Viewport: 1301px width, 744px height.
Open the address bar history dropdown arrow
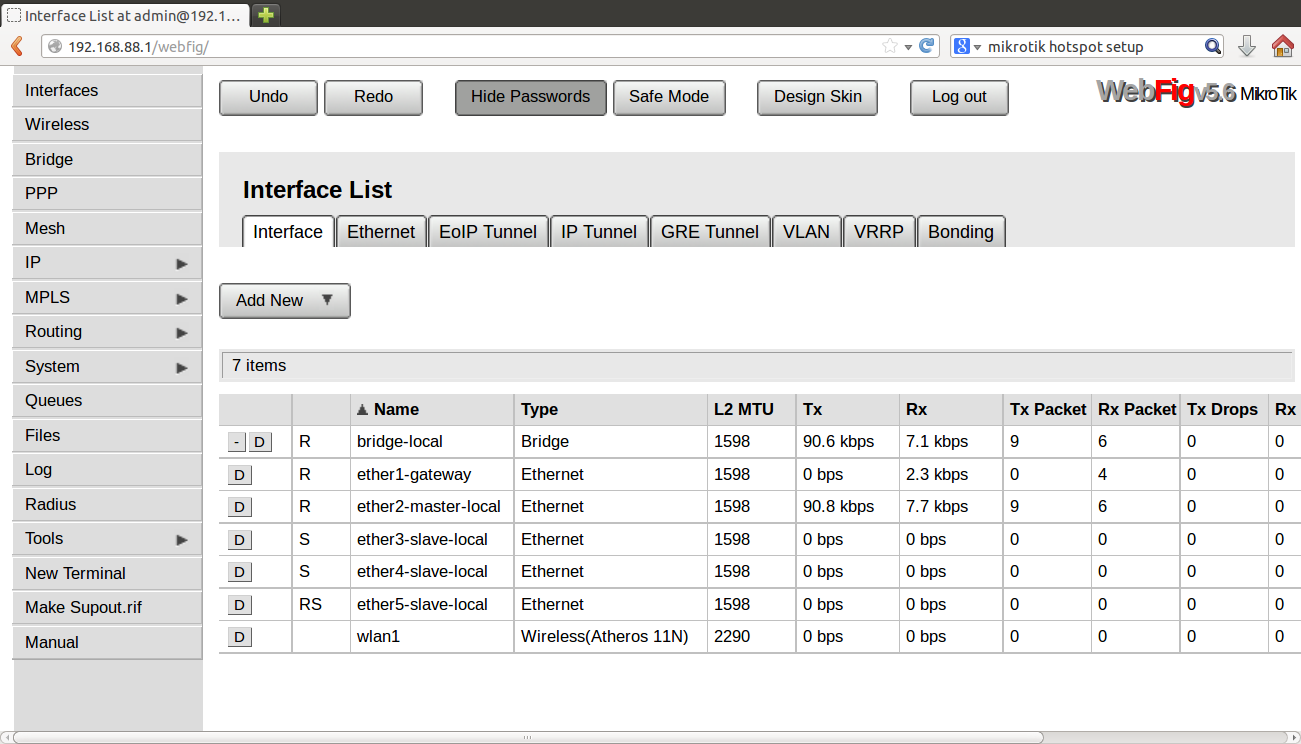pyautogui.click(x=908, y=47)
